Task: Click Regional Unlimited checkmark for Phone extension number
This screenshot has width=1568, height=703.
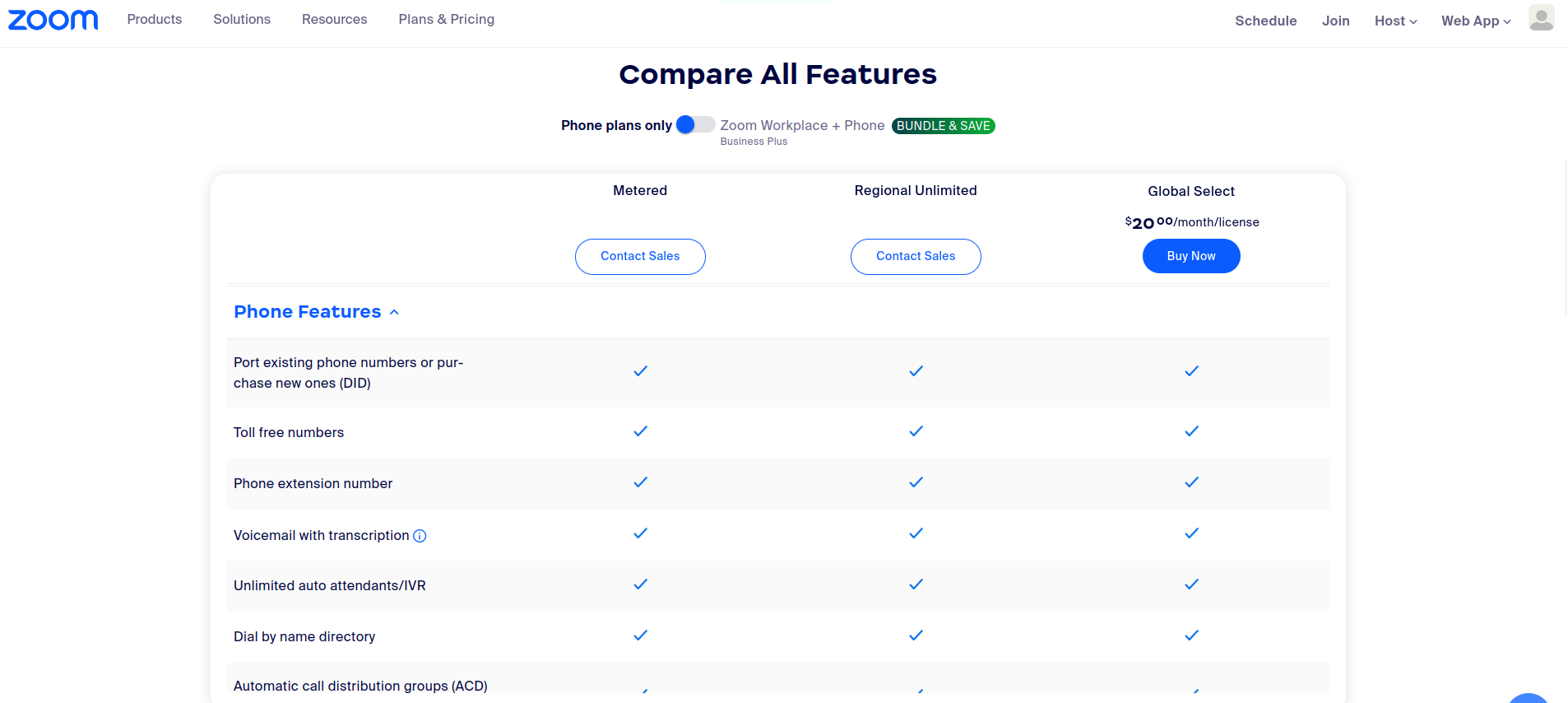Action: tap(916, 482)
